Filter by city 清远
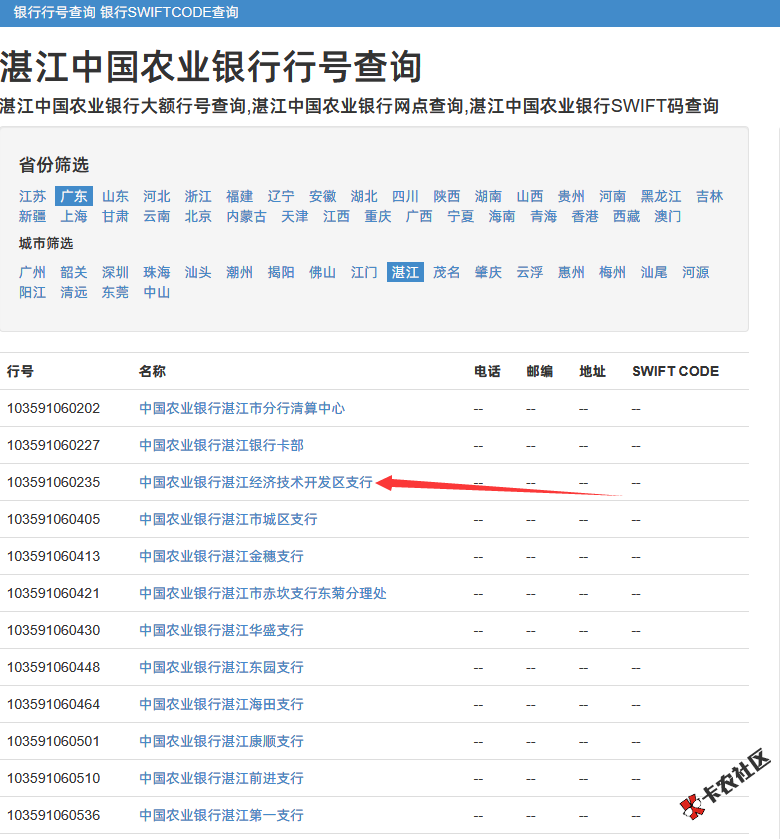The height and width of the screenshot is (839, 780). point(74,292)
